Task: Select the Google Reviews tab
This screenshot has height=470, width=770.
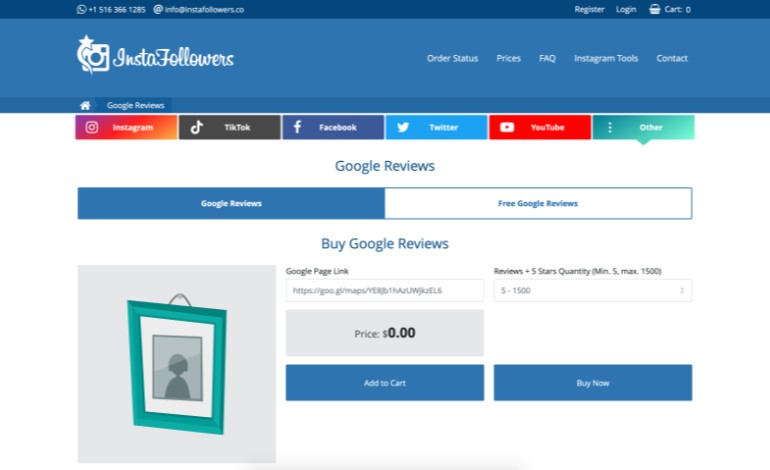Action: pyautogui.click(x=231, y=203)
